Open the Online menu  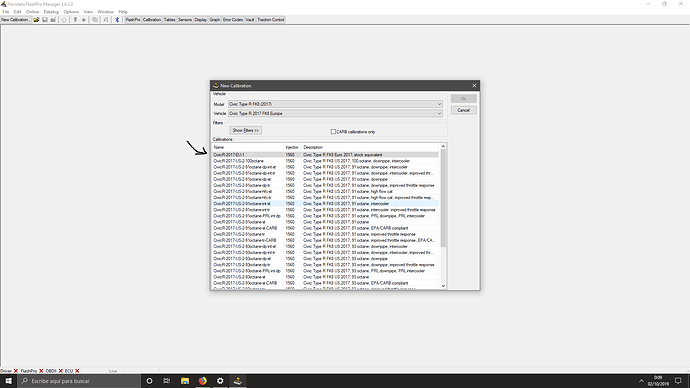[32, 12]
